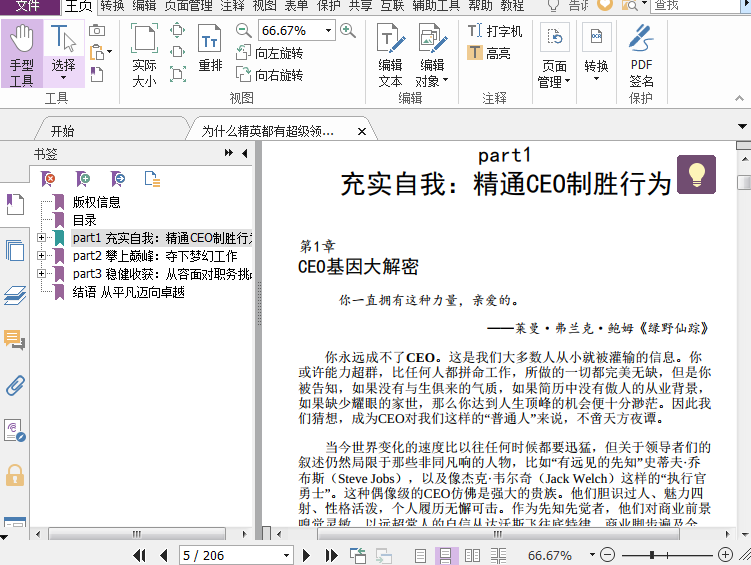The image size is (751, 565).
Task: Switch to the Edit (编辑) ribbon tab
Action: tap(144, 6)
